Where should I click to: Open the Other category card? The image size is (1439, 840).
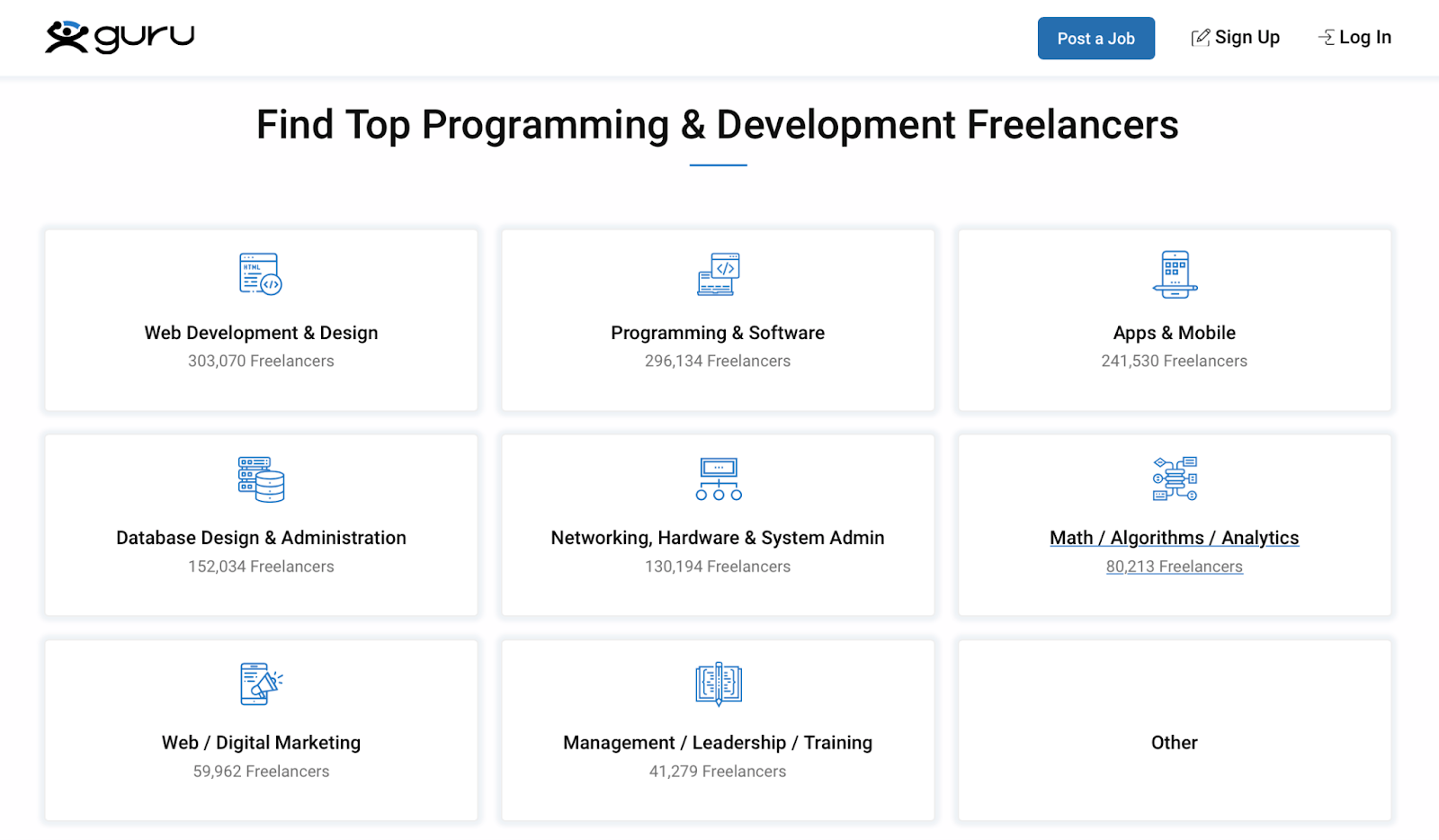click(x=1175, y=730)
